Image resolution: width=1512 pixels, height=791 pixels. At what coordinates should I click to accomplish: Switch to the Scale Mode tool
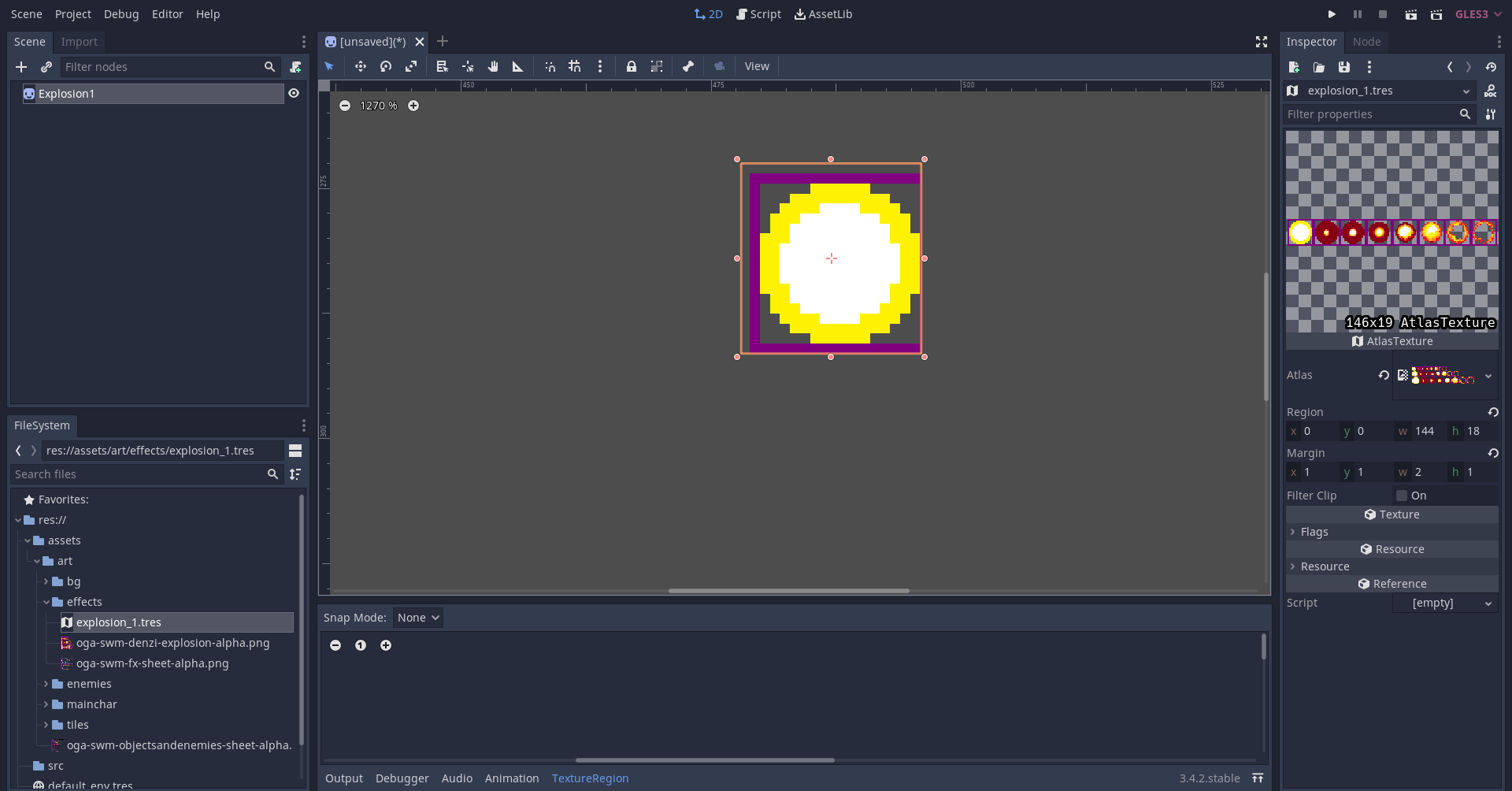[x=411, y=66]
